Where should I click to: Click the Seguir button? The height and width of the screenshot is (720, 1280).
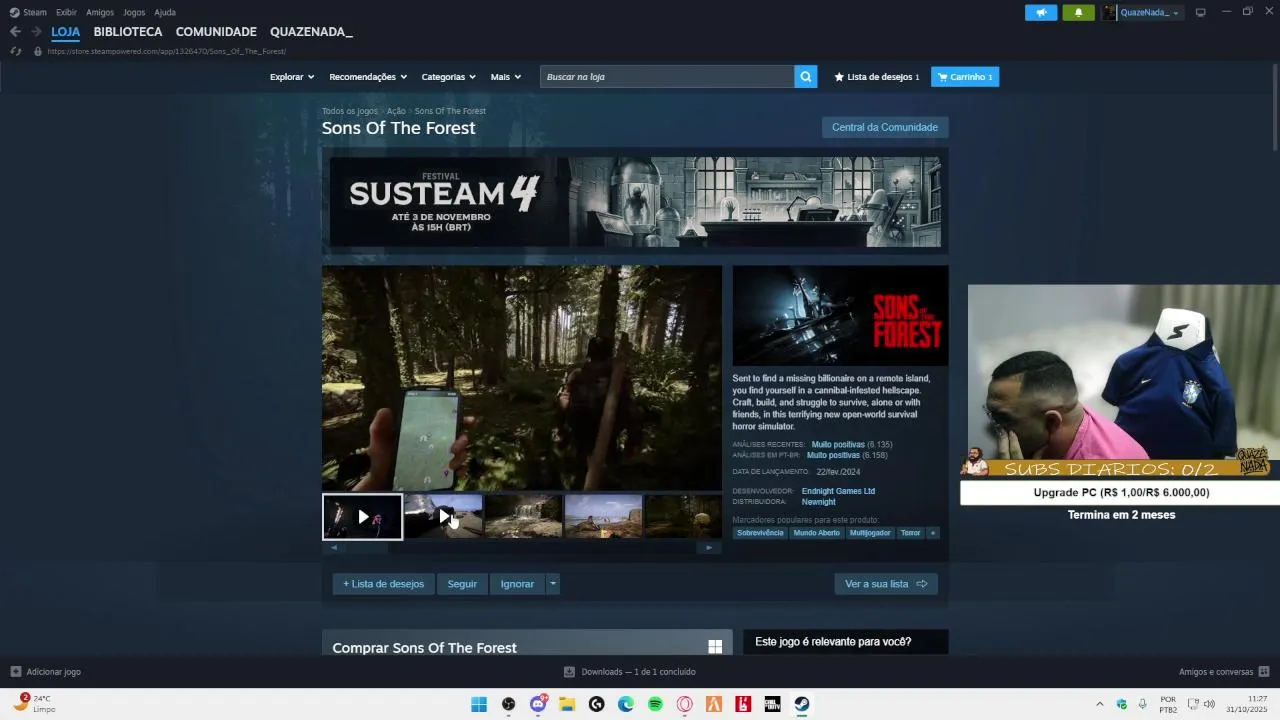click(462, 584)
